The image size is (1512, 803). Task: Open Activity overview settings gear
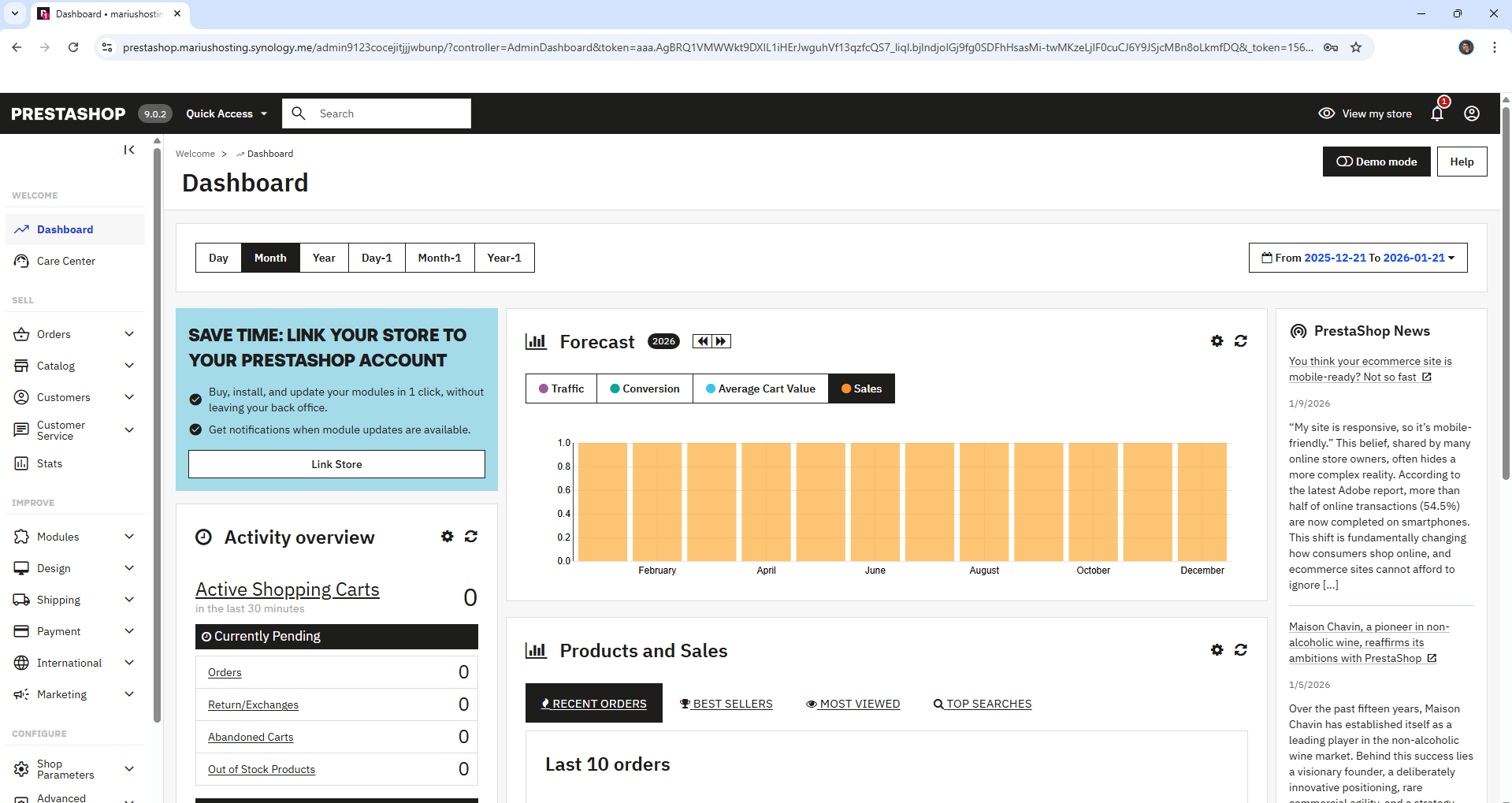[447, 537]
